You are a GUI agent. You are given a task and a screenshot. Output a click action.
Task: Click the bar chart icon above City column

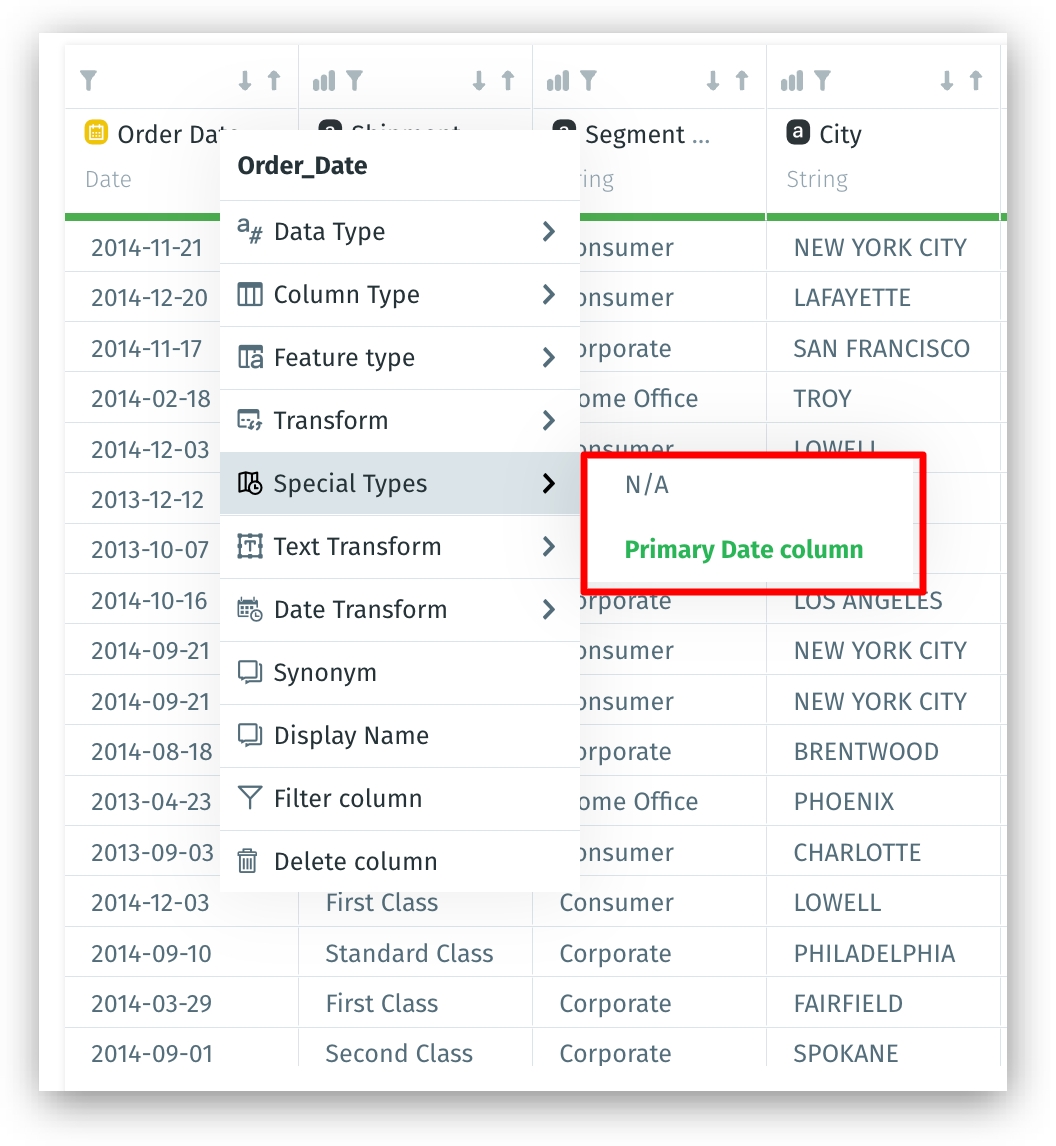tap(792, 81)
